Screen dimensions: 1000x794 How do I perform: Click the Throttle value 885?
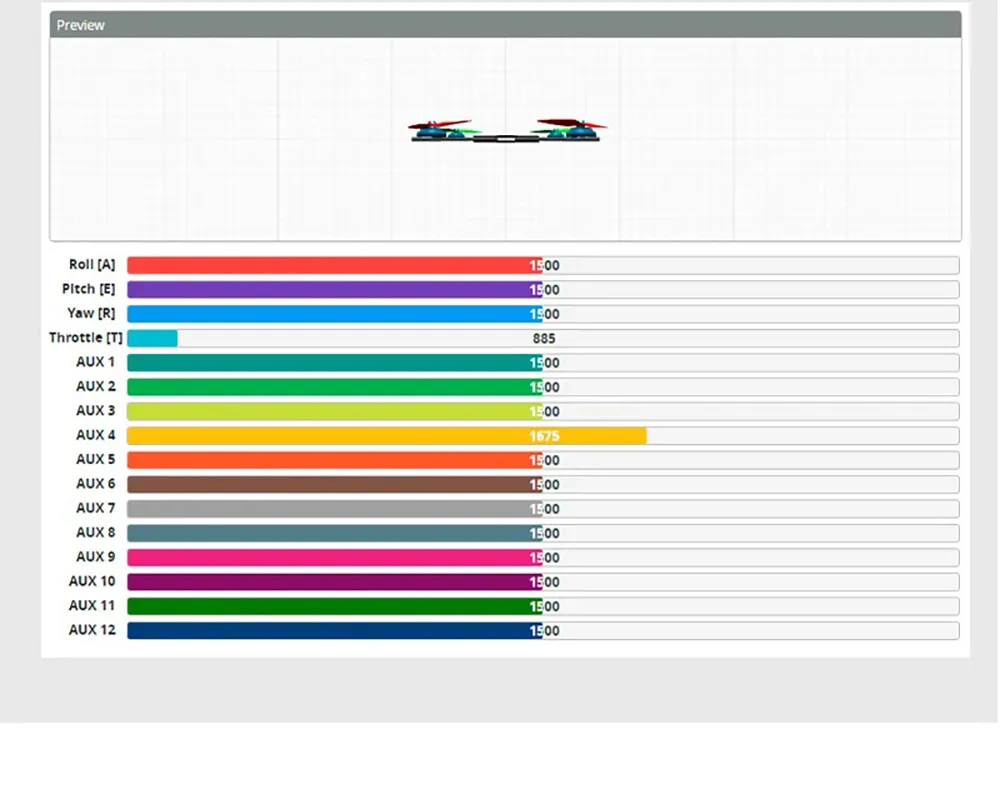point(544,339)
